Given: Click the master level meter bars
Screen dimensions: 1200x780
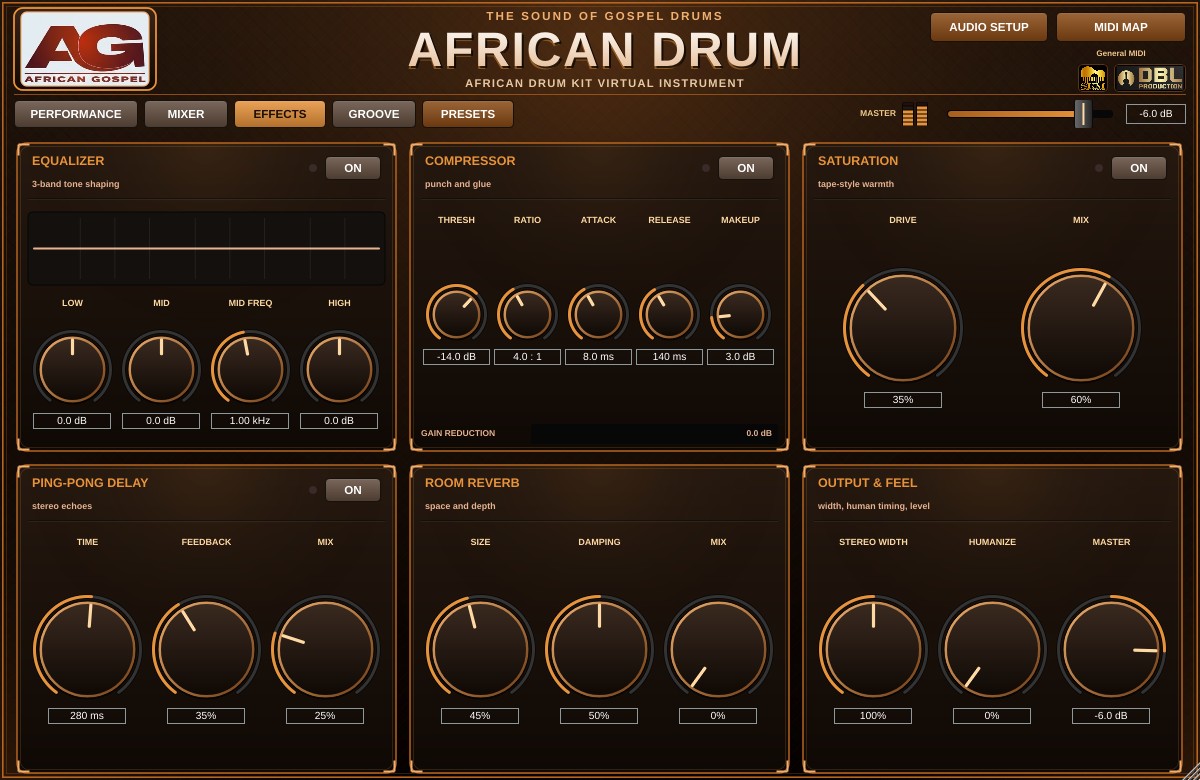Looking at the screenshot, I should (915, 114).
